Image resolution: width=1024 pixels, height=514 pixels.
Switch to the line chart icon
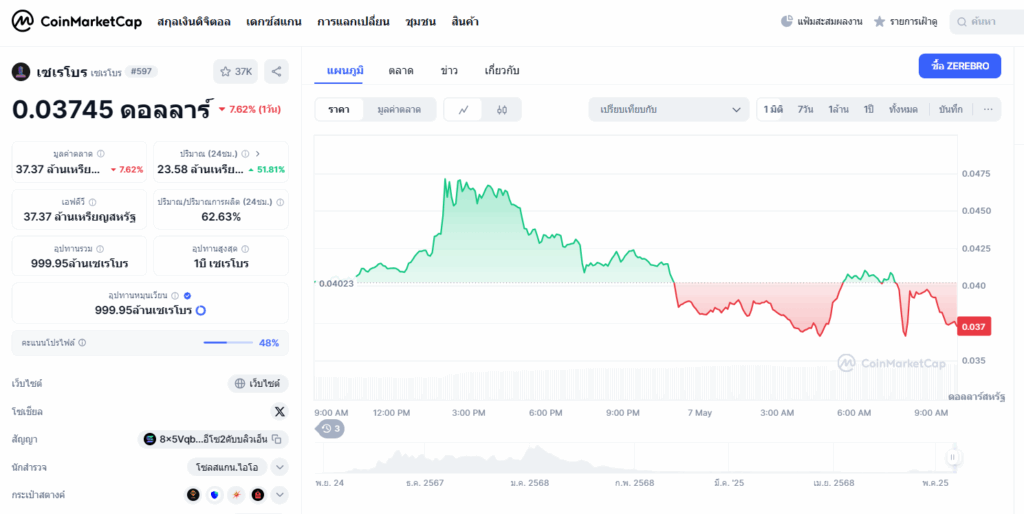click(x=463, y=109)
